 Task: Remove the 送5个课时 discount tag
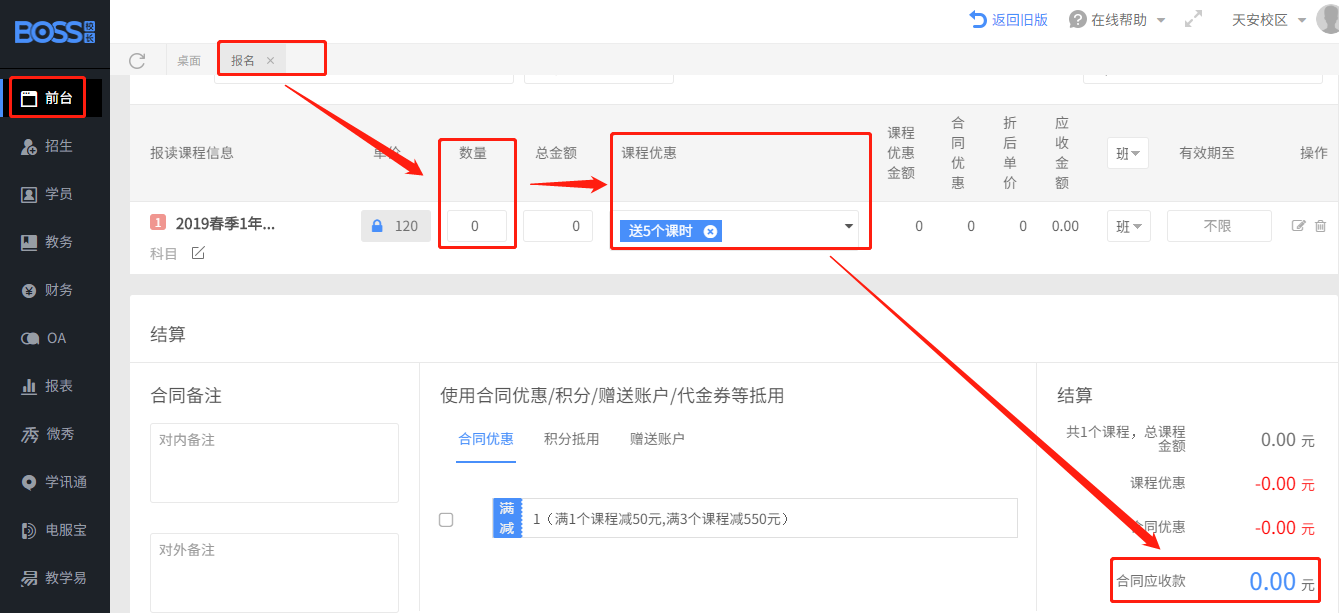(x=710, y=231)
